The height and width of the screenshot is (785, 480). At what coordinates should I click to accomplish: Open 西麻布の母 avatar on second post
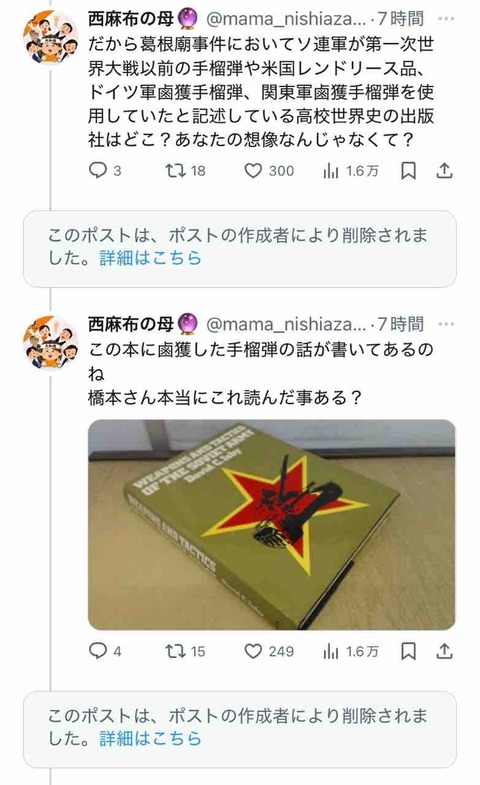coord(51,342)
